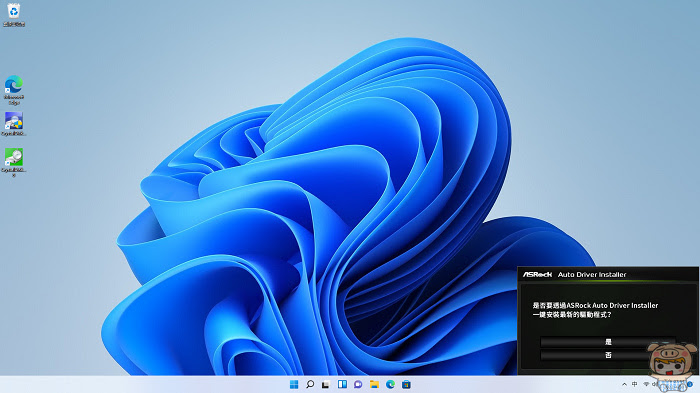Click the ASRock logo in installer header
This screenshot has width=700, height=393.
pos(538,274)
